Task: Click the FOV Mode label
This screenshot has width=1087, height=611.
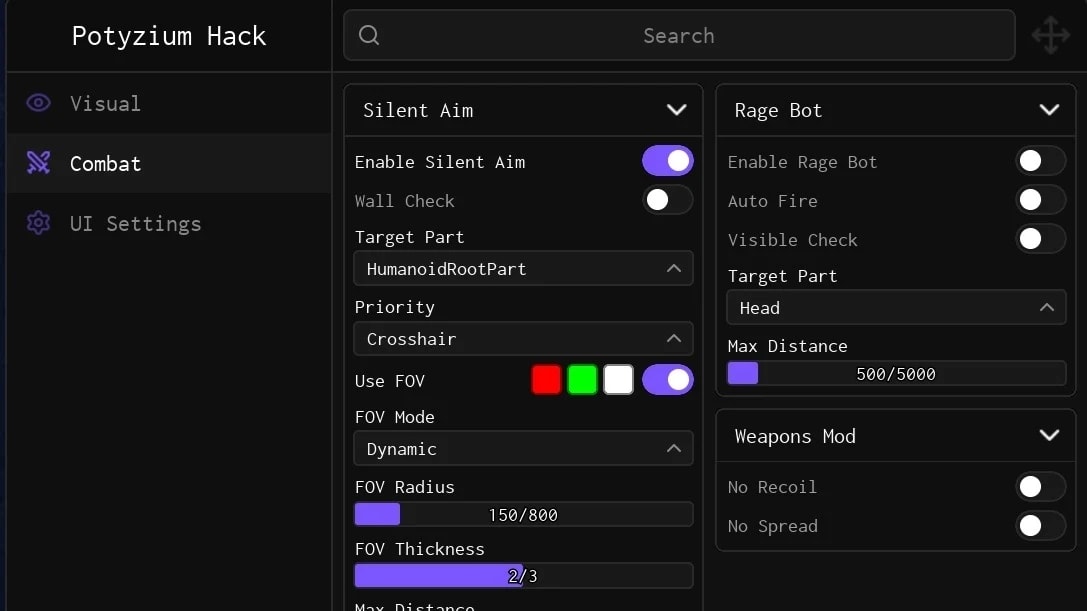Action: (394, 417)
